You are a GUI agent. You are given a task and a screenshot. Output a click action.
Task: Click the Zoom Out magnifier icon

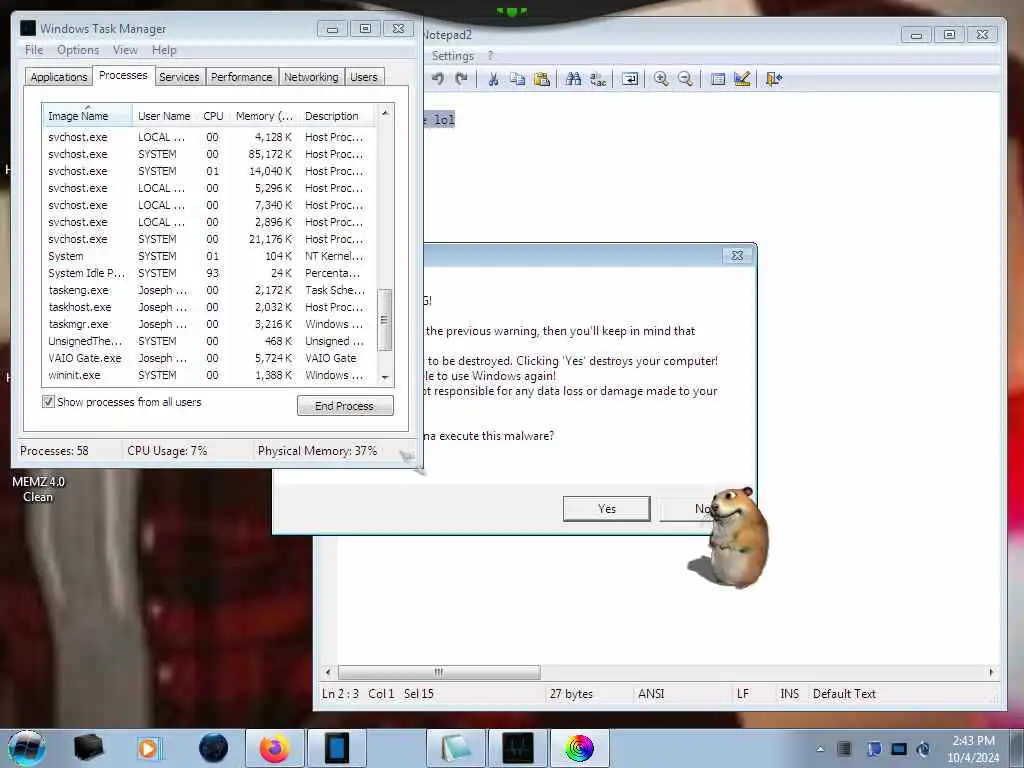685,79
